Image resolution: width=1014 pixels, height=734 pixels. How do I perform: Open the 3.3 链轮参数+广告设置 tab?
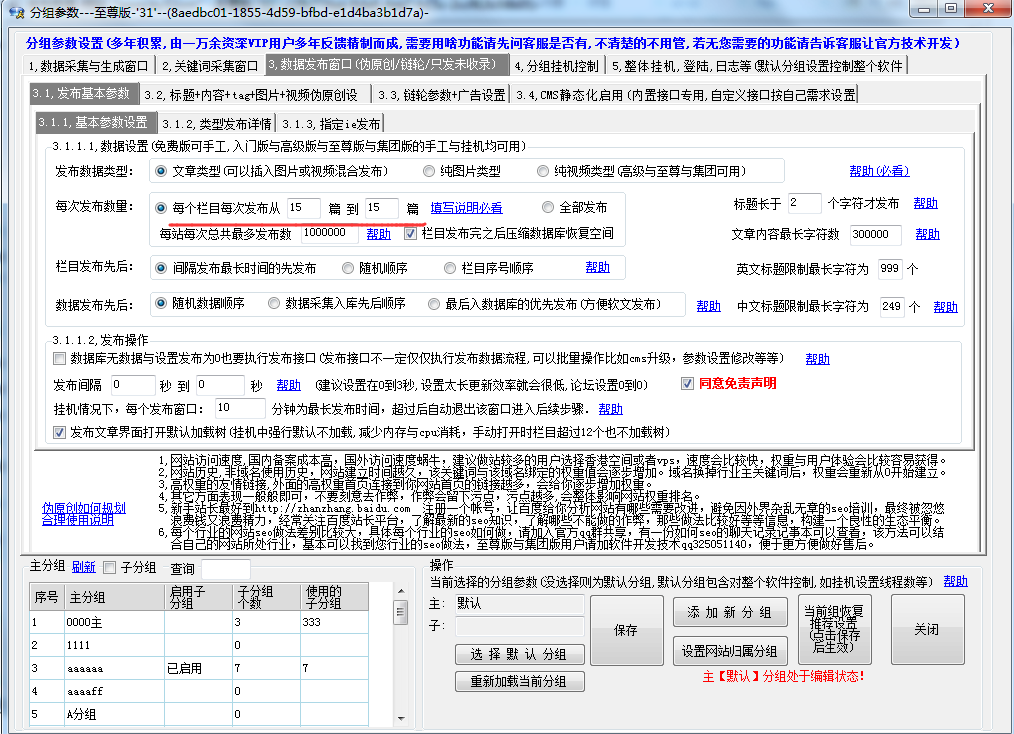pyautogui.click(x=442, y=95)
